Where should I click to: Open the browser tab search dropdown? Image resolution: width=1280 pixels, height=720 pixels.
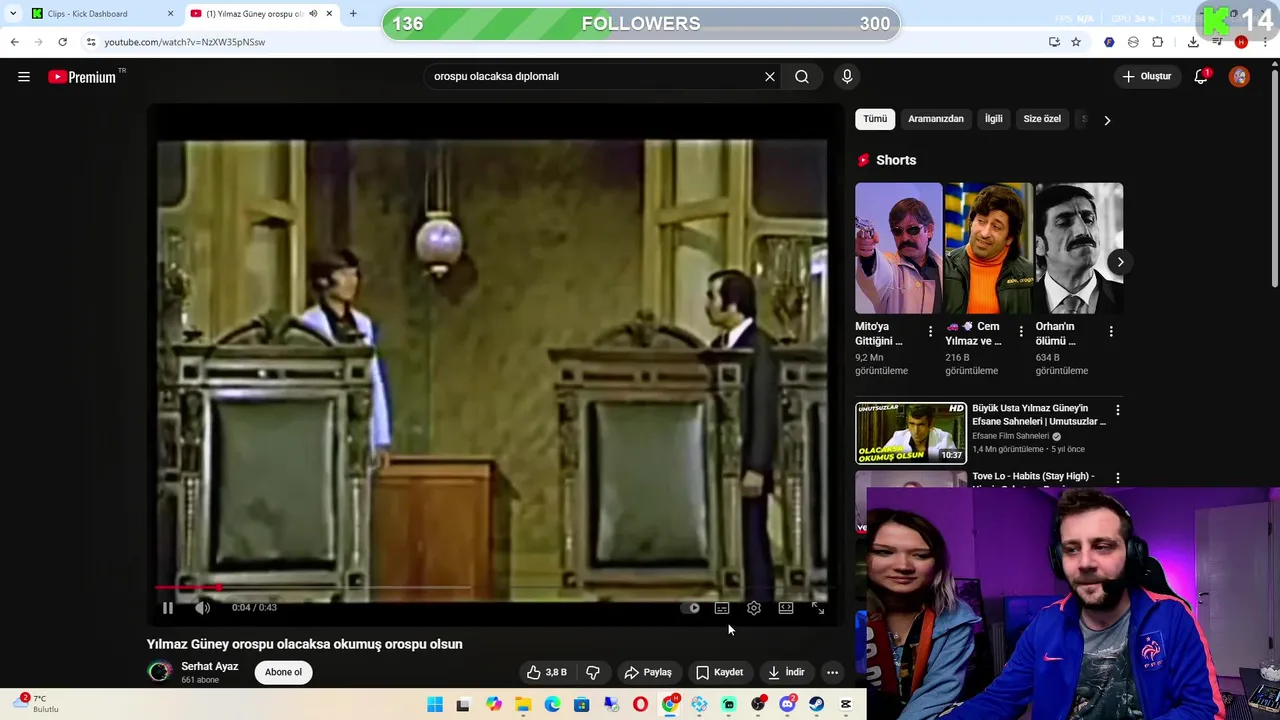(13, 14)
